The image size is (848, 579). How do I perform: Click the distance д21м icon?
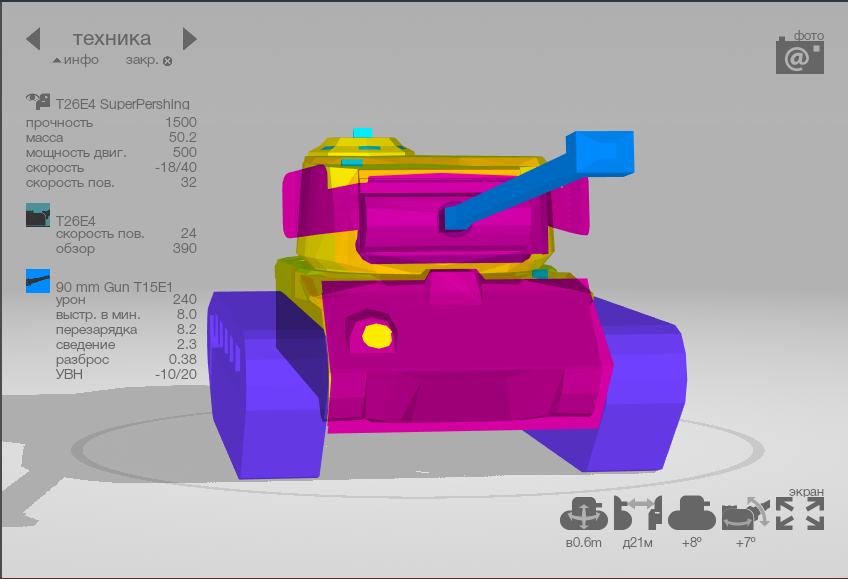pos(638,513)
